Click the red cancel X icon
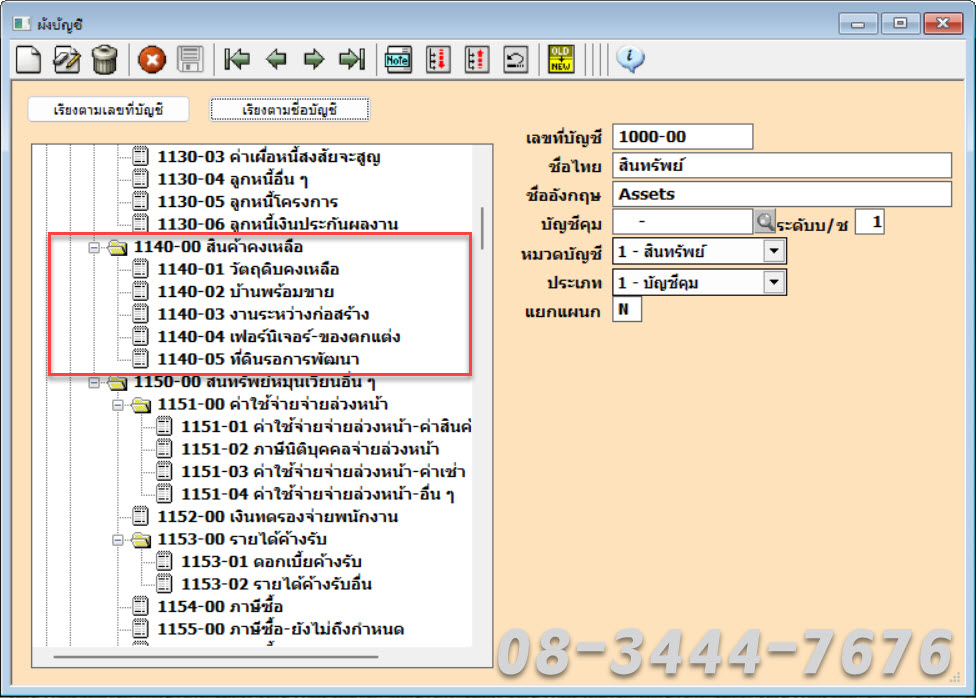Viewport: 976px width, 698px height. pyautogui.click(x=152, y=60)
